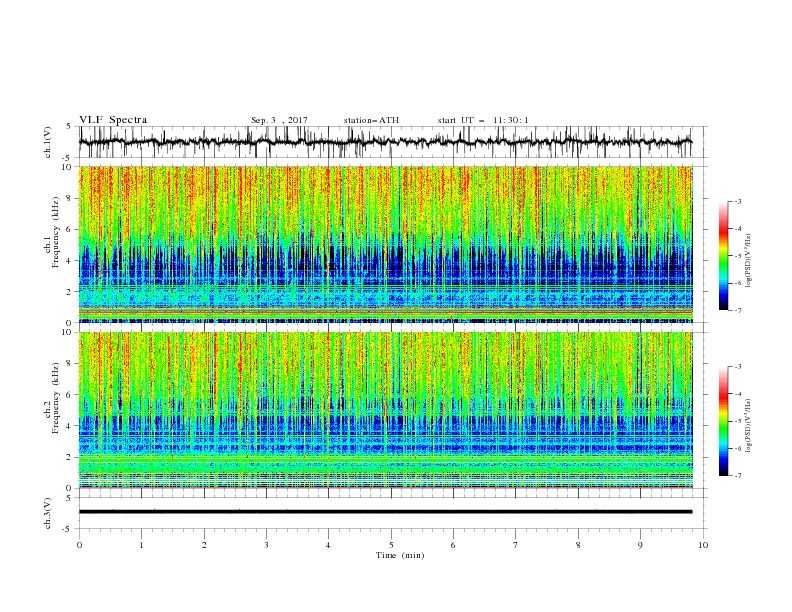This screenshot has width=792, height=612.
Task: Click the time axis tick label '4'
Action: [329, 545]
